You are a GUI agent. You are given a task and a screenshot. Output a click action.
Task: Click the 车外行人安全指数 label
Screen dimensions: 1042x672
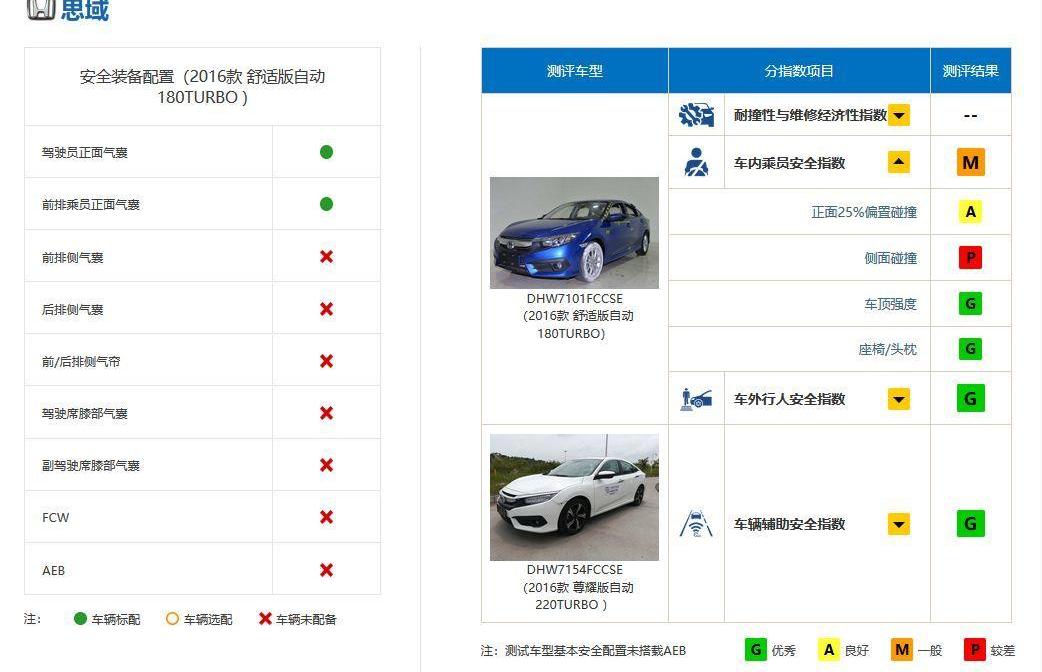tap(789, 399)
